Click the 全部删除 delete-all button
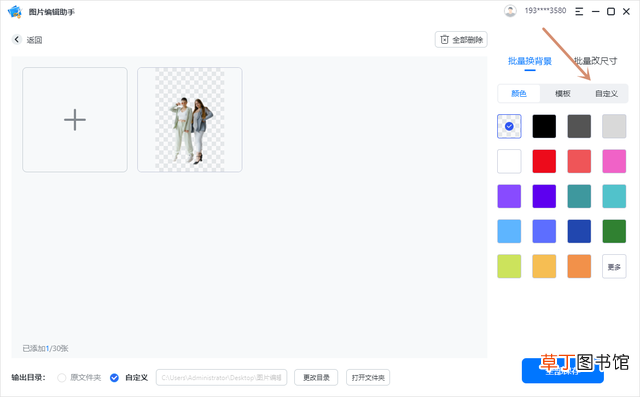Image resolution: width=640 pixels, height=397 pixels. (461, 40)
